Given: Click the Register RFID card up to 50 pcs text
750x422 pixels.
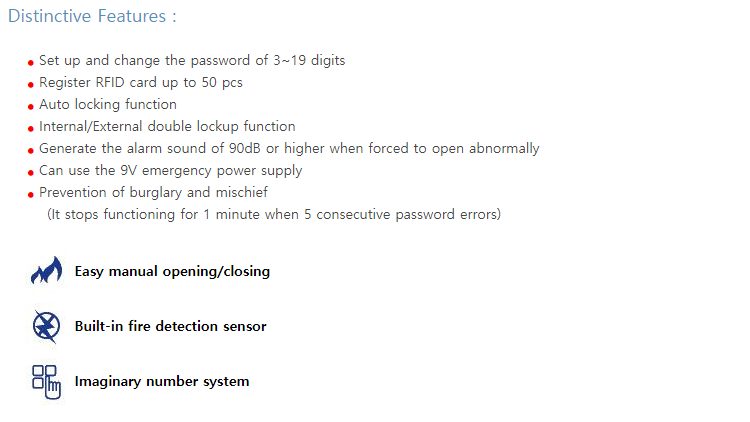Looking at the screenshot, I should point(141,83).
